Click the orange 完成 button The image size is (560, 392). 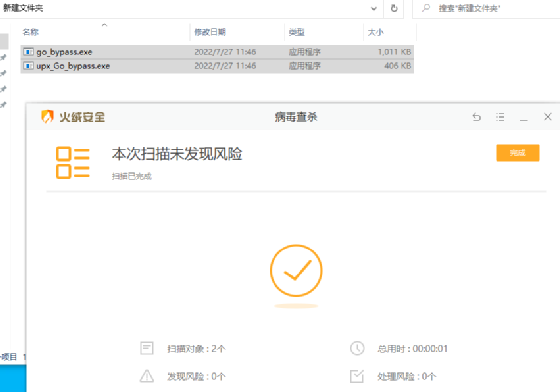coord(518,153)
